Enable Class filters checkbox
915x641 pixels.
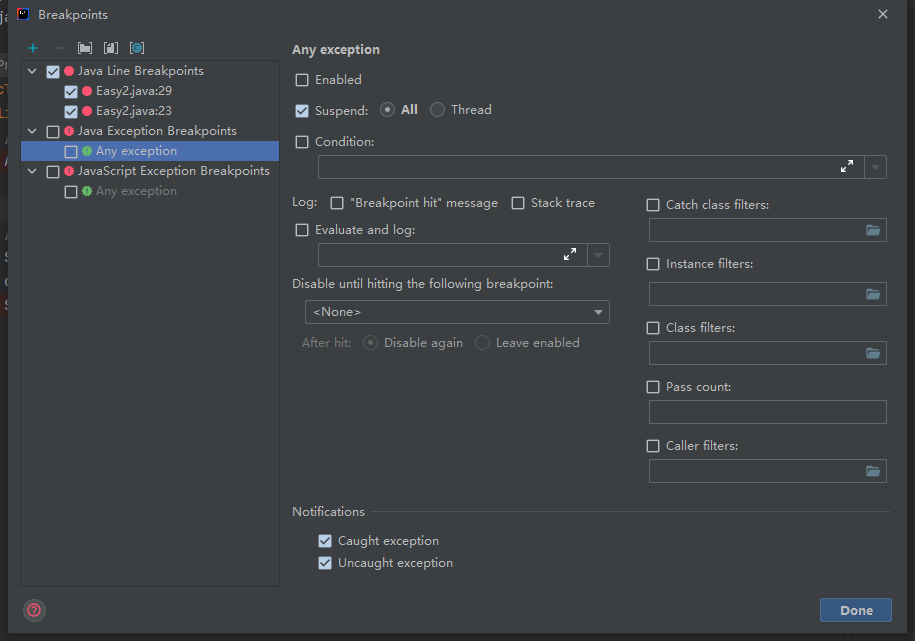tap(653, 328)
